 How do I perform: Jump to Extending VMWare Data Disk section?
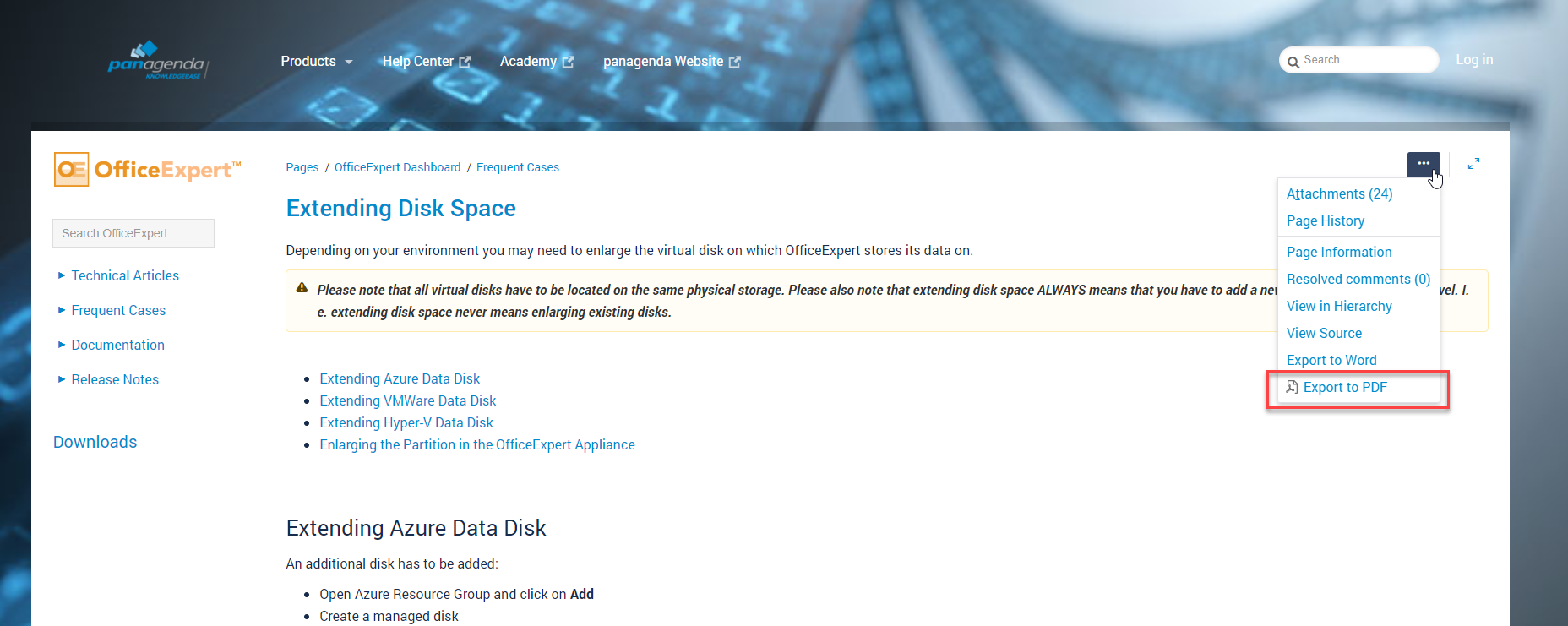pyautogui.click(x=407, y=400)
